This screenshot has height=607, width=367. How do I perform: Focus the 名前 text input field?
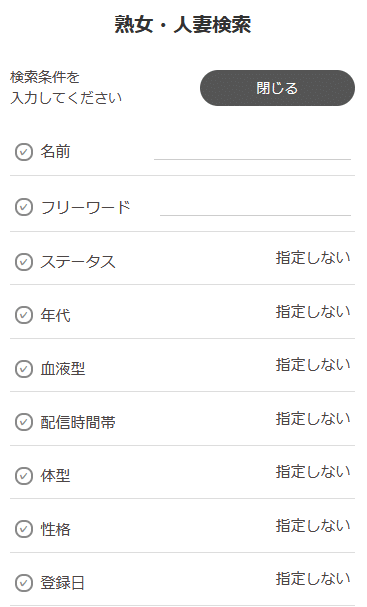[x=252, y=151]
